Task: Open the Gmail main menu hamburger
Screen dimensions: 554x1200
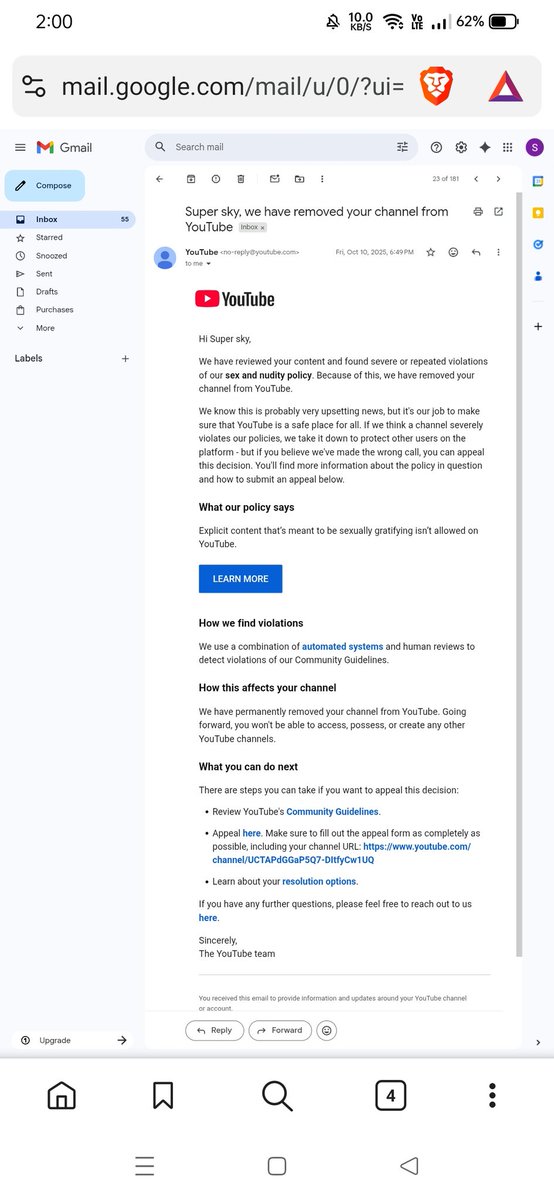Action: click(x=20, y=147)
